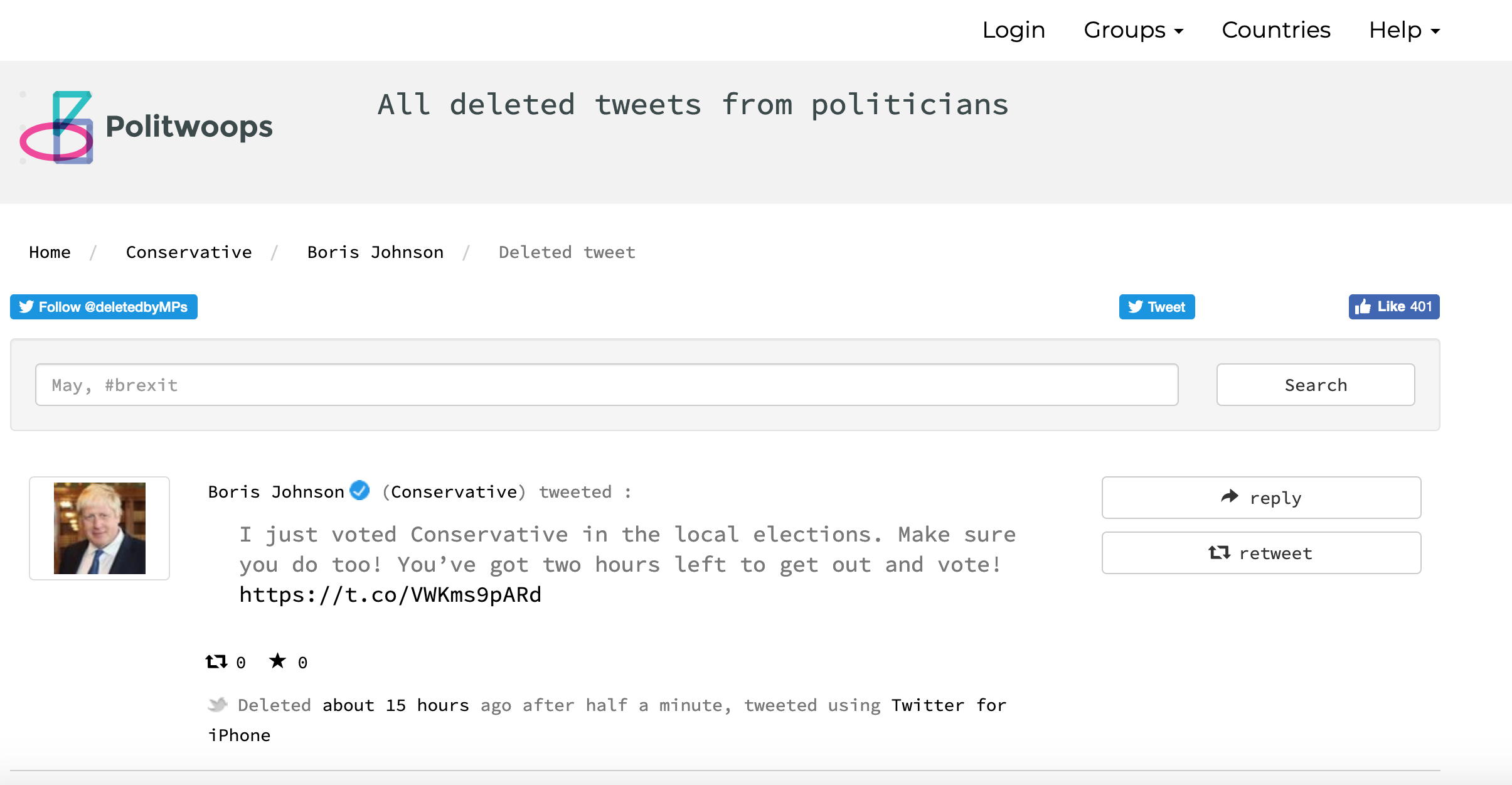Open the Countries page
The width and height of the screenshot is (1512, 785).
(1275, 30)
